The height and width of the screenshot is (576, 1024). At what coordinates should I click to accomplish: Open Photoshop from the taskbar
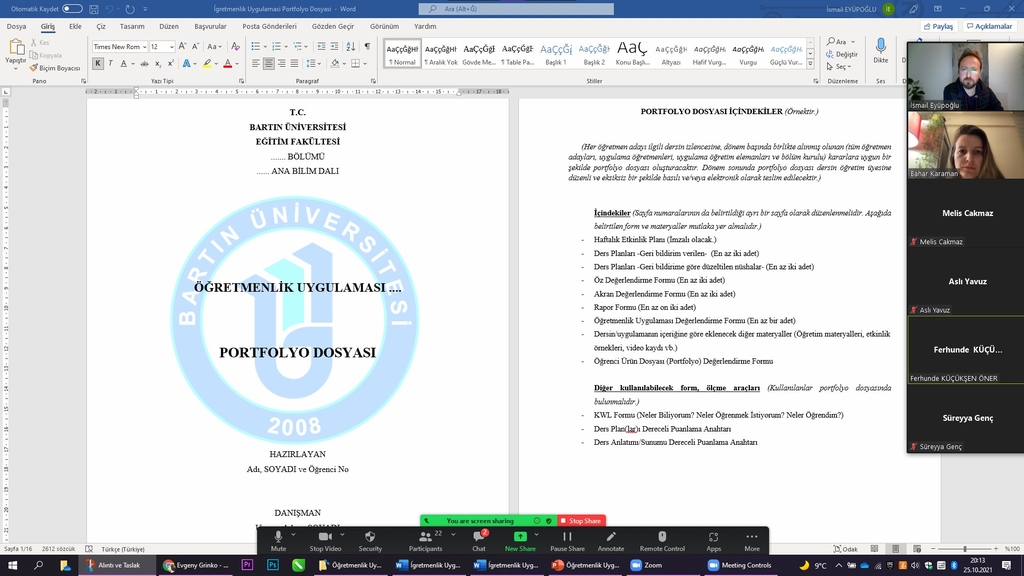coord(273,565)
